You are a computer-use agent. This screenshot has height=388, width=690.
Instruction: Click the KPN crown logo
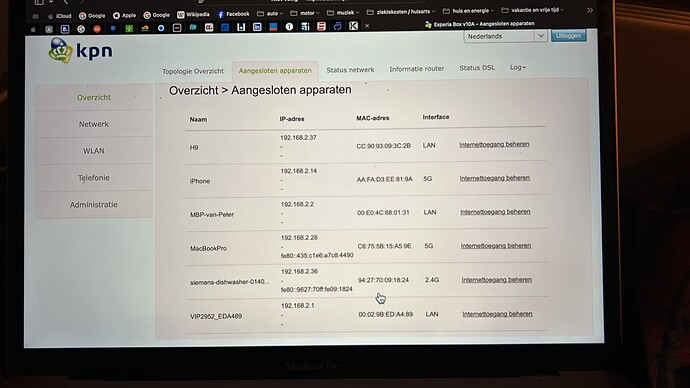point(60,50)
